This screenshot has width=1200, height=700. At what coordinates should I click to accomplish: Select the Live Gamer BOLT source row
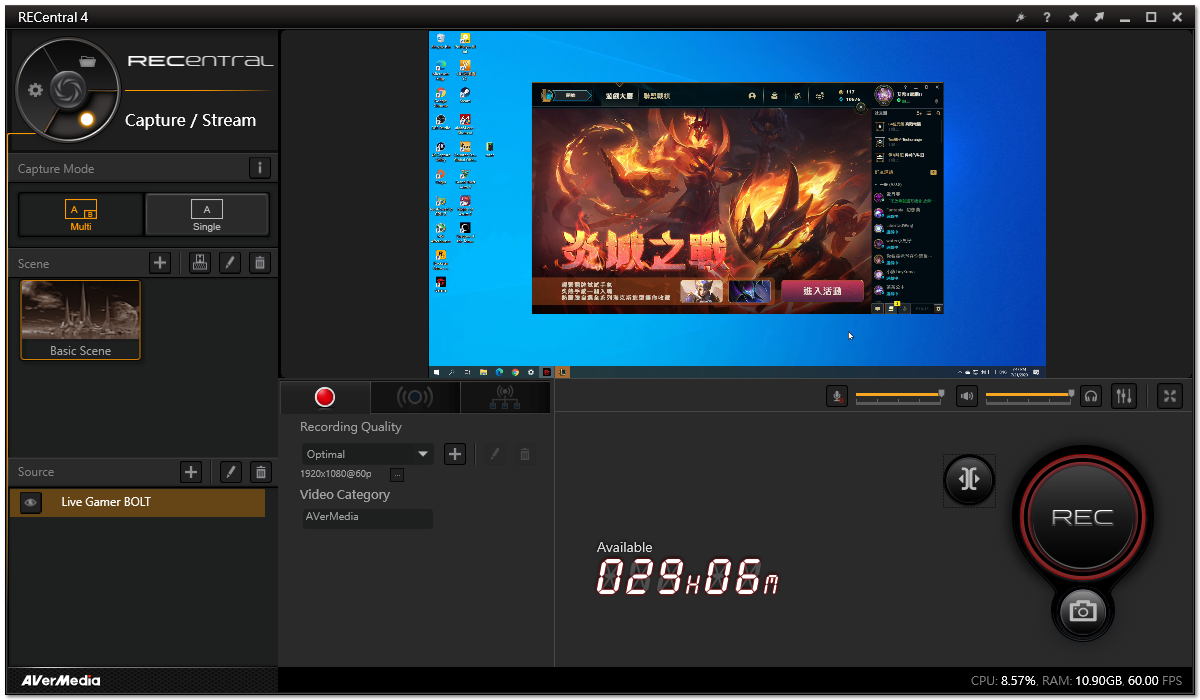[137, 503]
